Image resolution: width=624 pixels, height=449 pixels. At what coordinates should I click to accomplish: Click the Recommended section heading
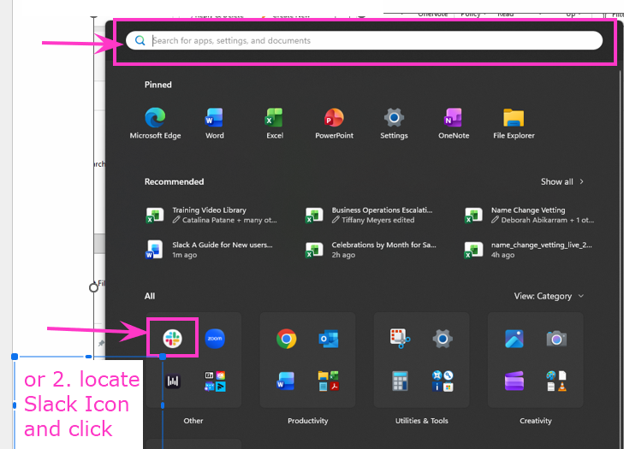pyautogui.click(x=174, y=182)
